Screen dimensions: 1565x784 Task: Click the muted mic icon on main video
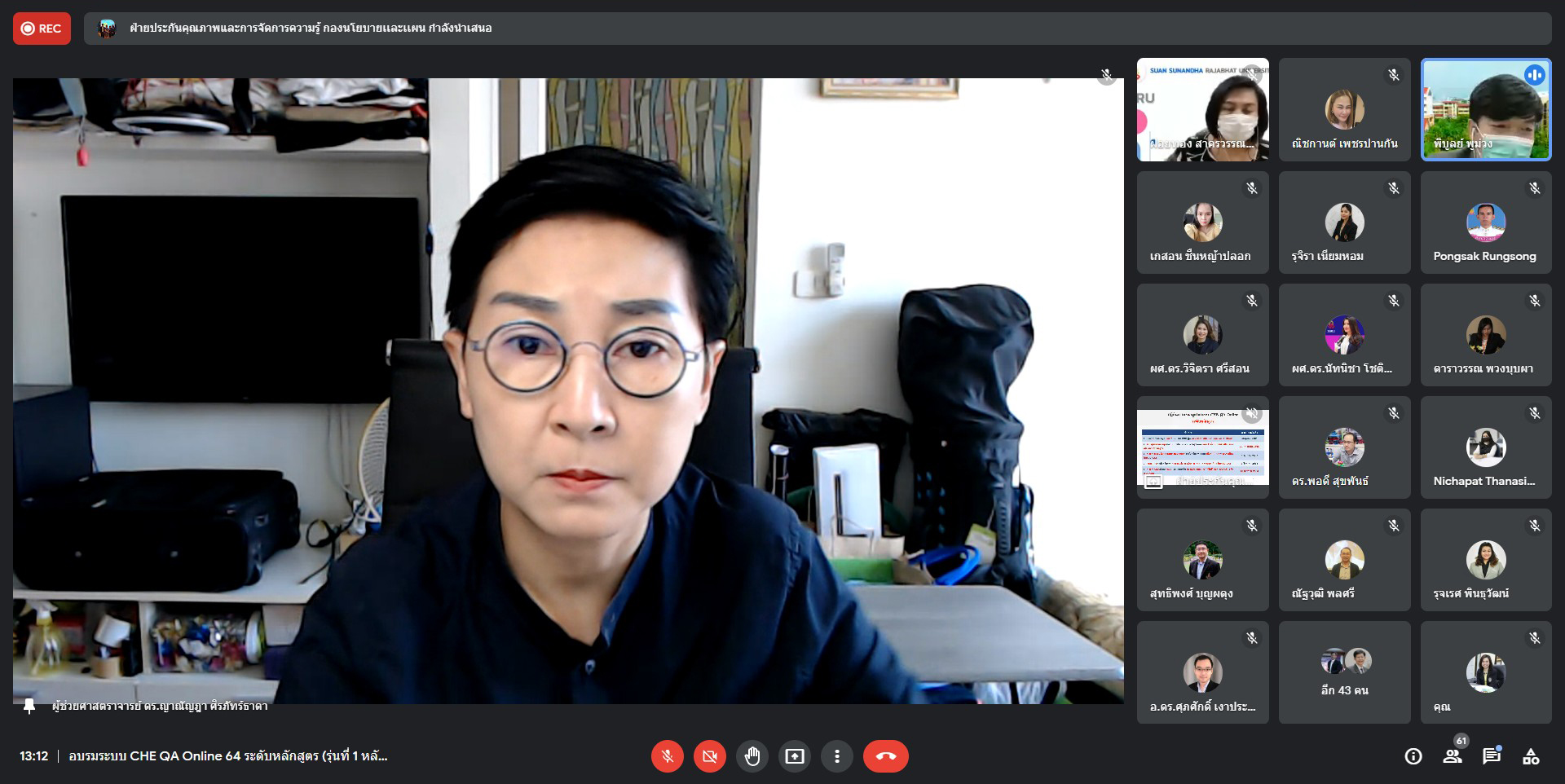[x=1106, y=76]
